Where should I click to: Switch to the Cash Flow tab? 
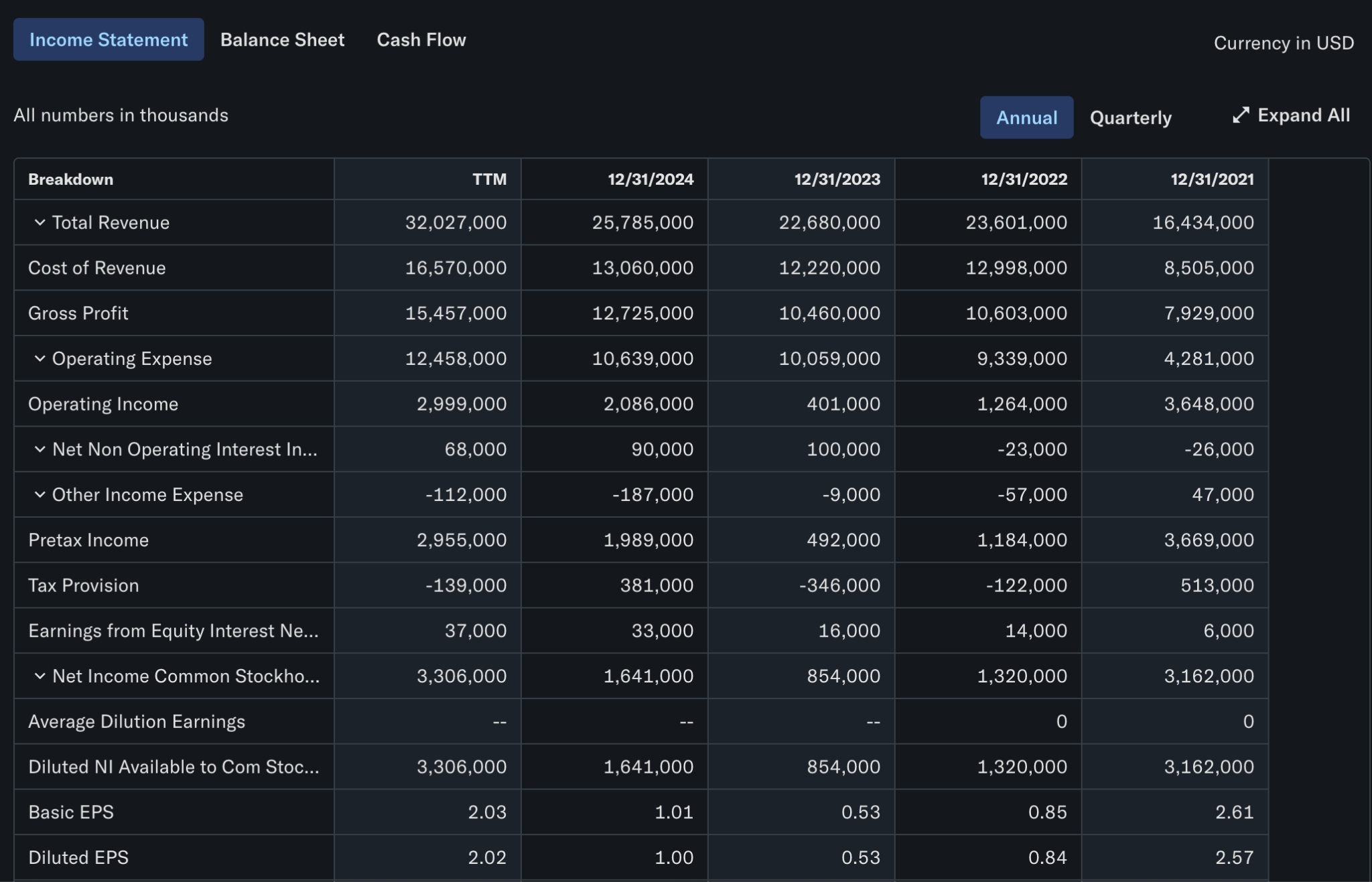coord(421,40)
